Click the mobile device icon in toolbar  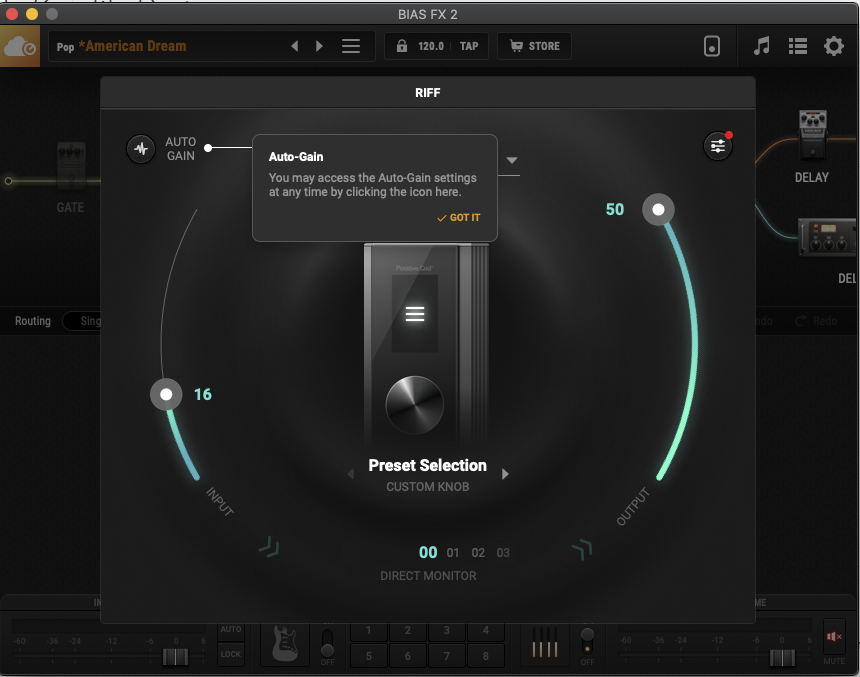tap(712, 46)
